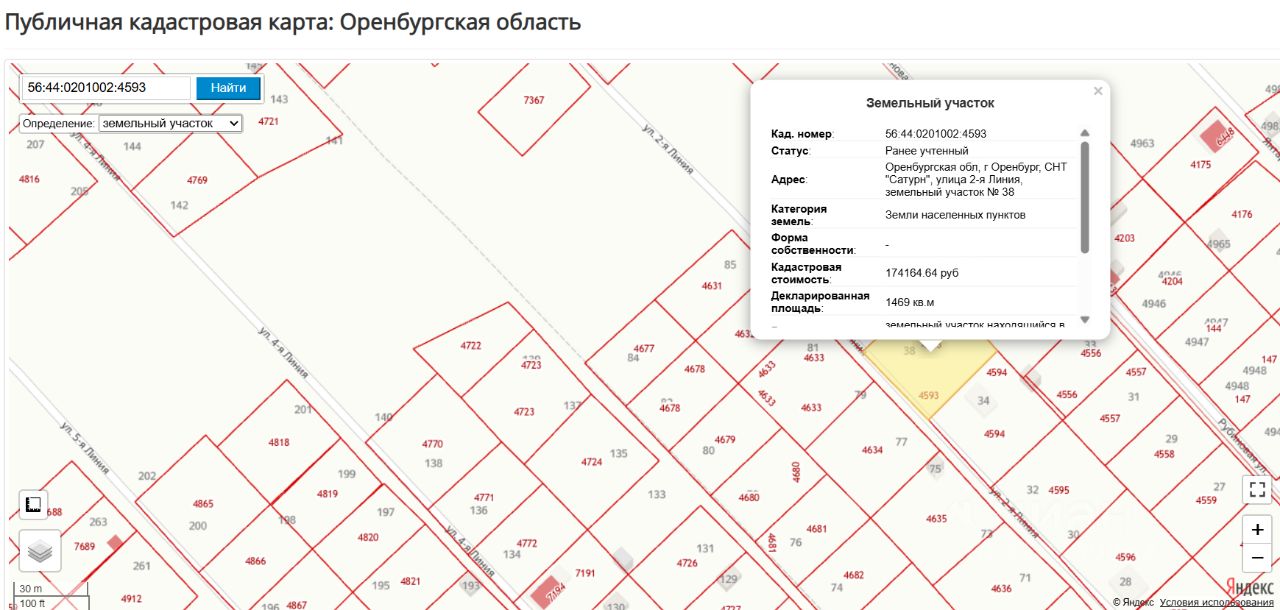This screenshot has height=610, width=1280.
Task: Click the Яндекс logo
Action: (x=1250, y=588)
